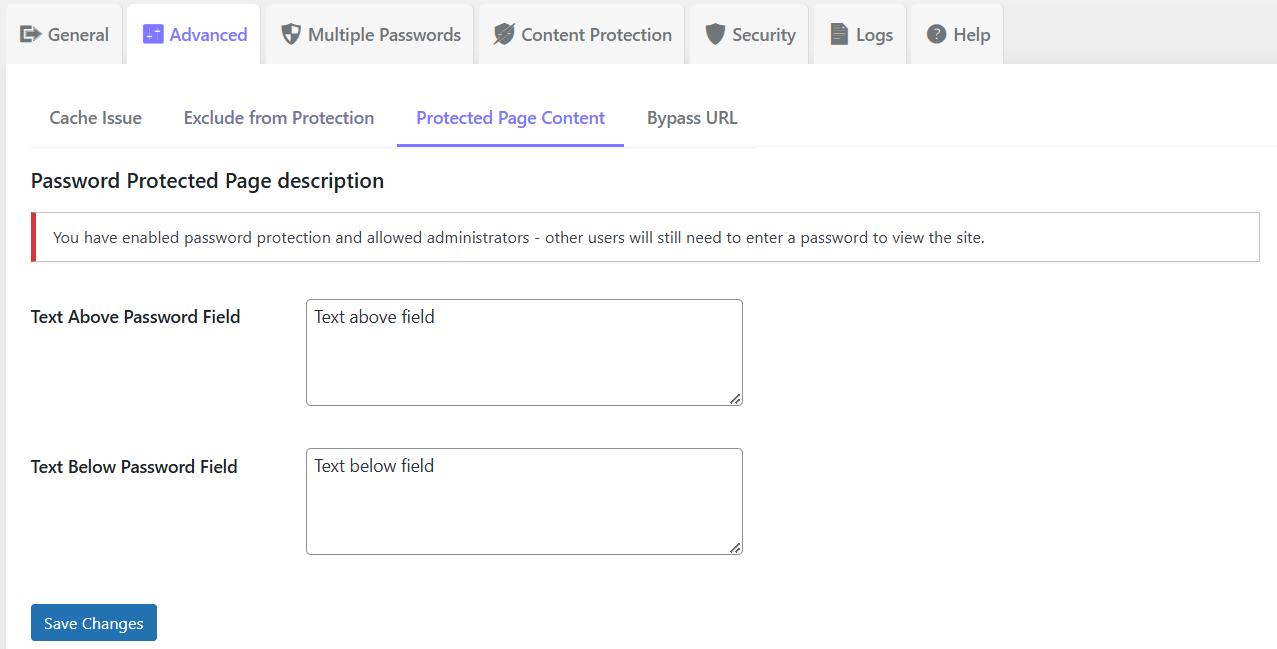
Task: Click inside the Text Above Password Field box
Action: (523, 350)
